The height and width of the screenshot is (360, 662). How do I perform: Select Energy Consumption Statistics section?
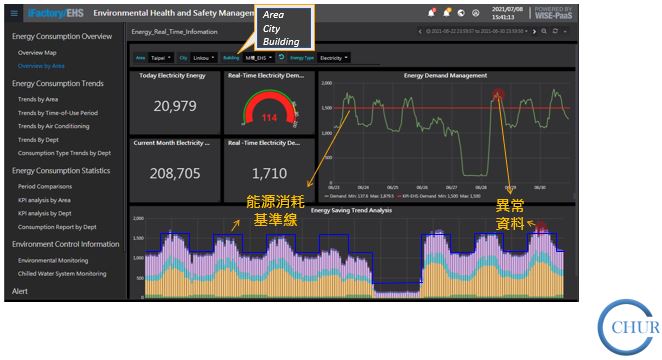(x=61, y=171)
